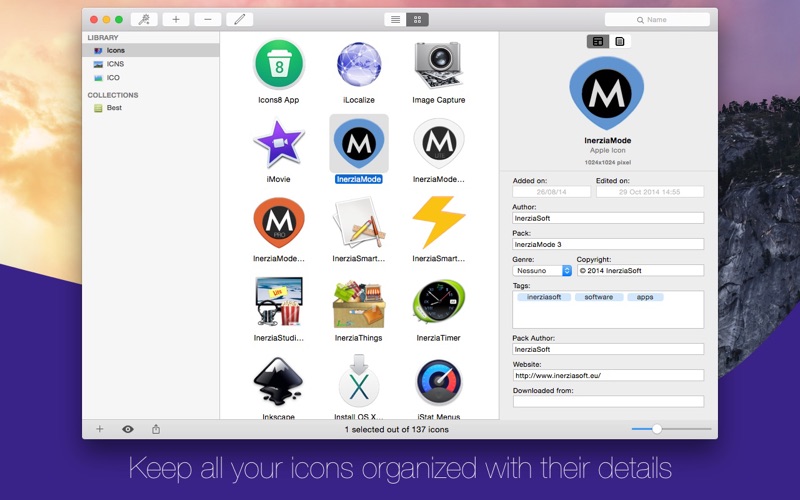Select the InerziaSmart pencil and paper icon
The width and height of the screenshot is (800, 500).
pos(359,223)
